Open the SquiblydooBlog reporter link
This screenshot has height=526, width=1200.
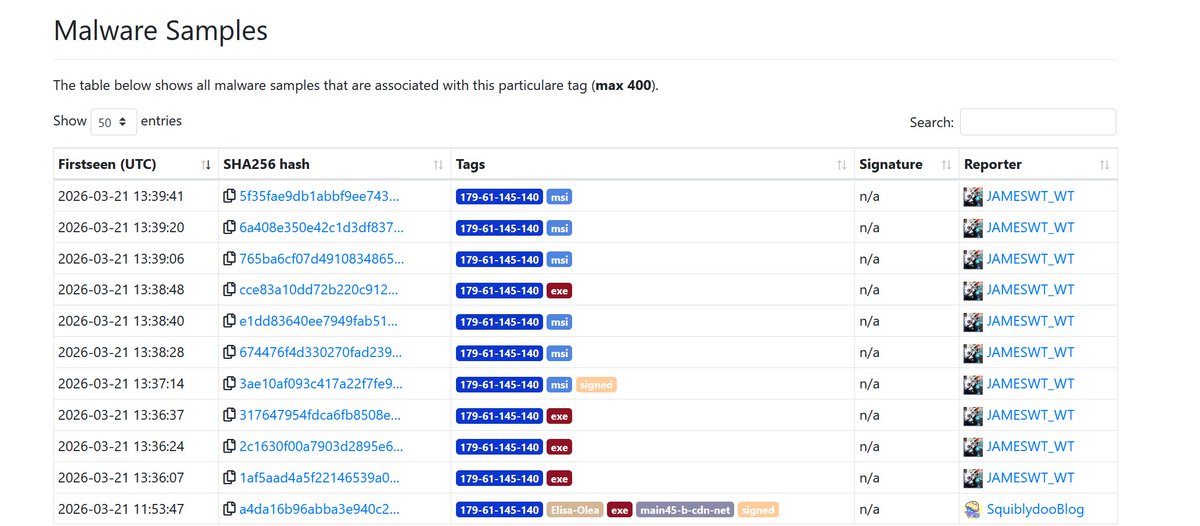pyautogui.click(x=1035, y=509)
